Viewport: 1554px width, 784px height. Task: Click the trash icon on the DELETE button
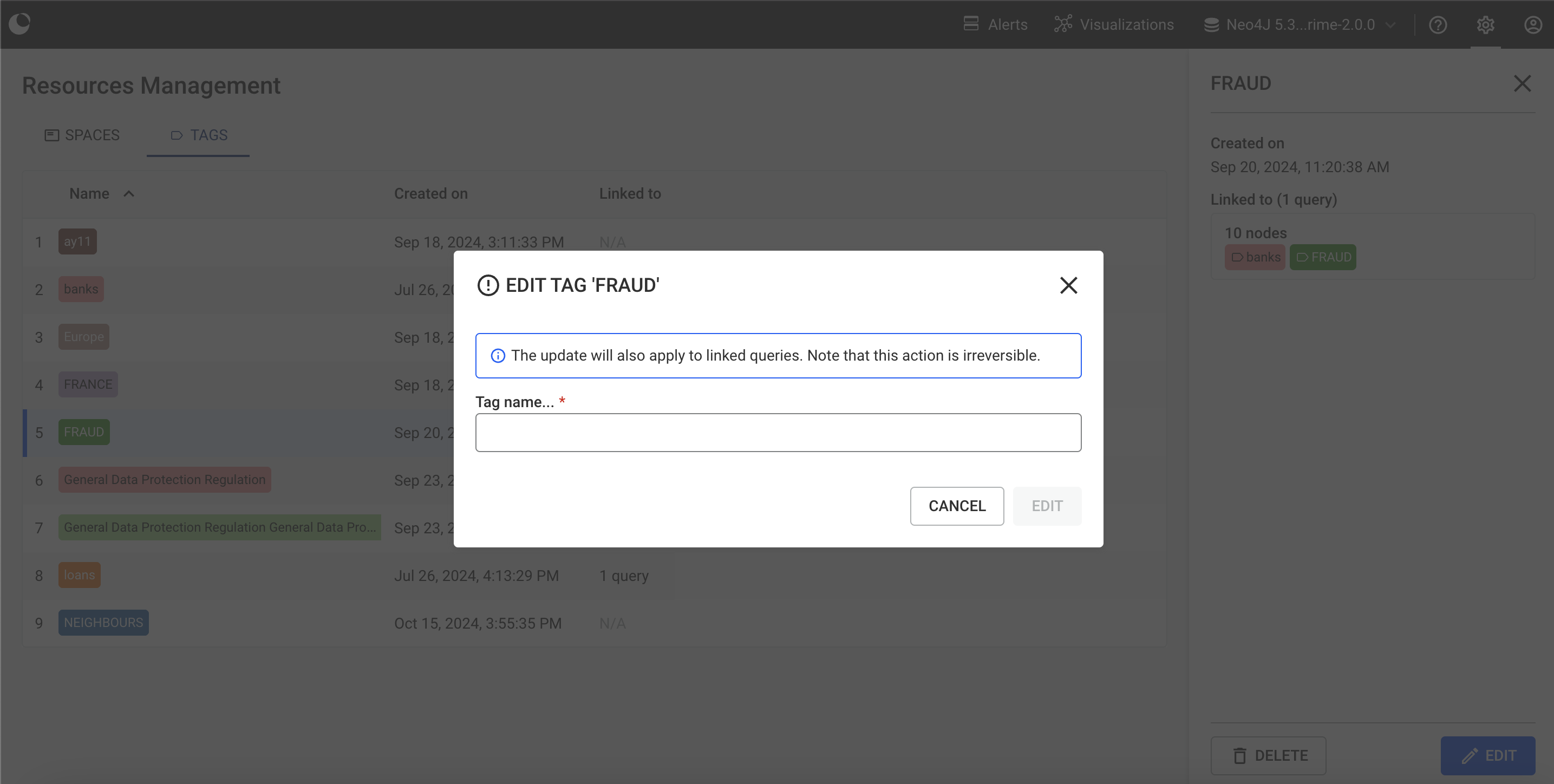click(x=1240, y=756)
